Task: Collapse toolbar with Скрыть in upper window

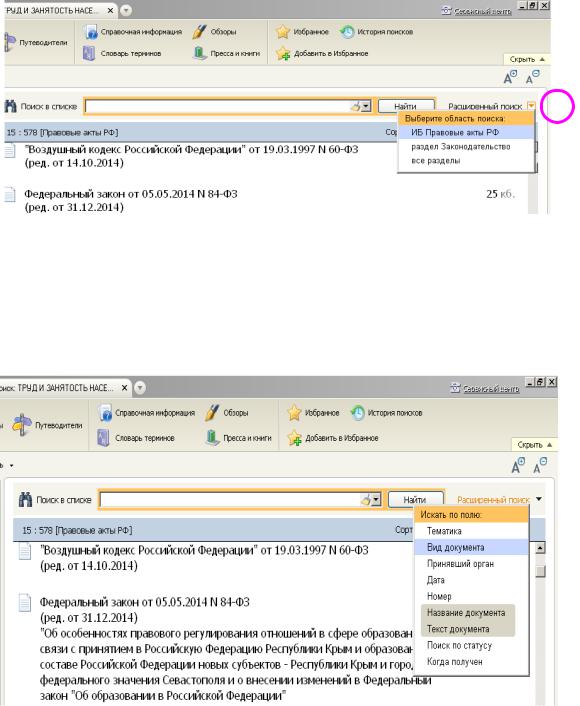Action: point(527,59)
